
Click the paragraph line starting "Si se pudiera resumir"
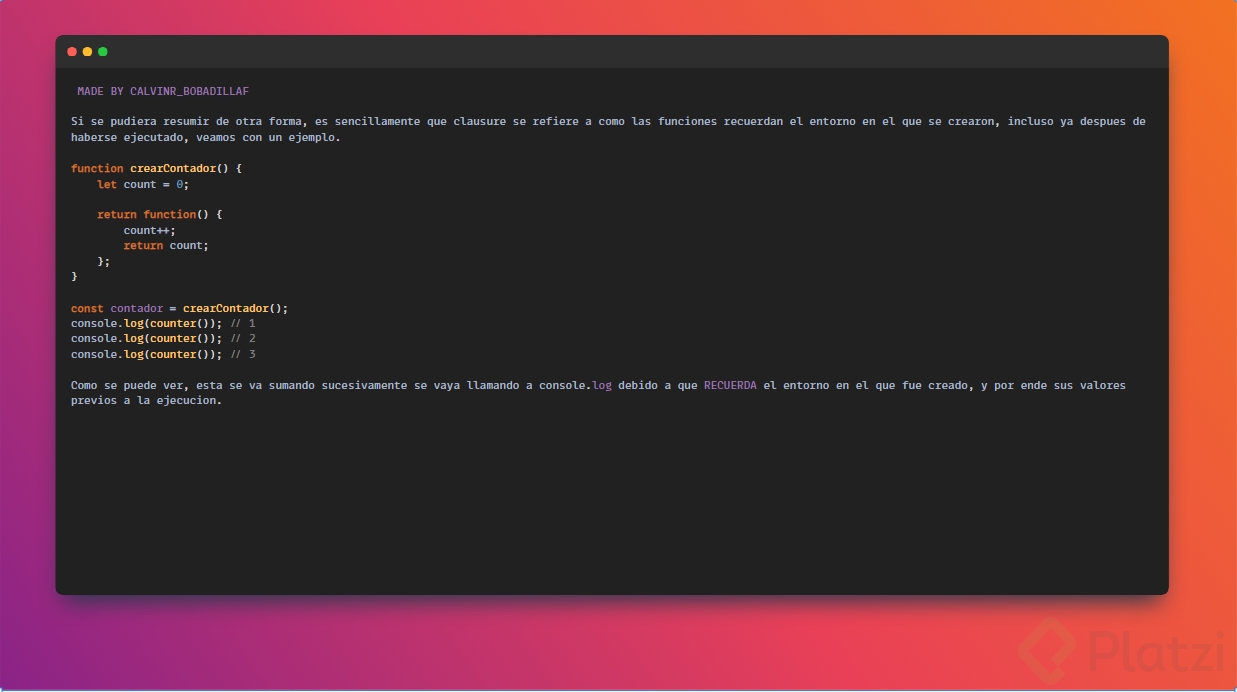(608, 121)
